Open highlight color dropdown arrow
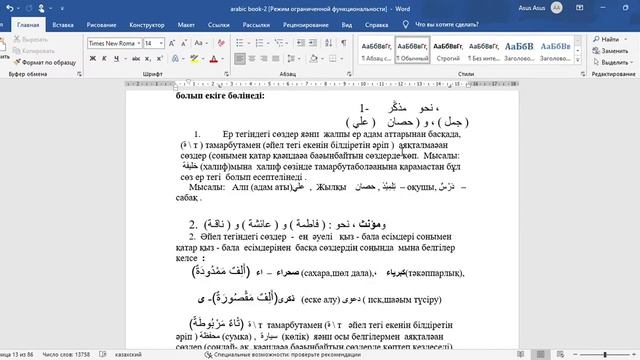The image size is (640, 360). (203, 59)
